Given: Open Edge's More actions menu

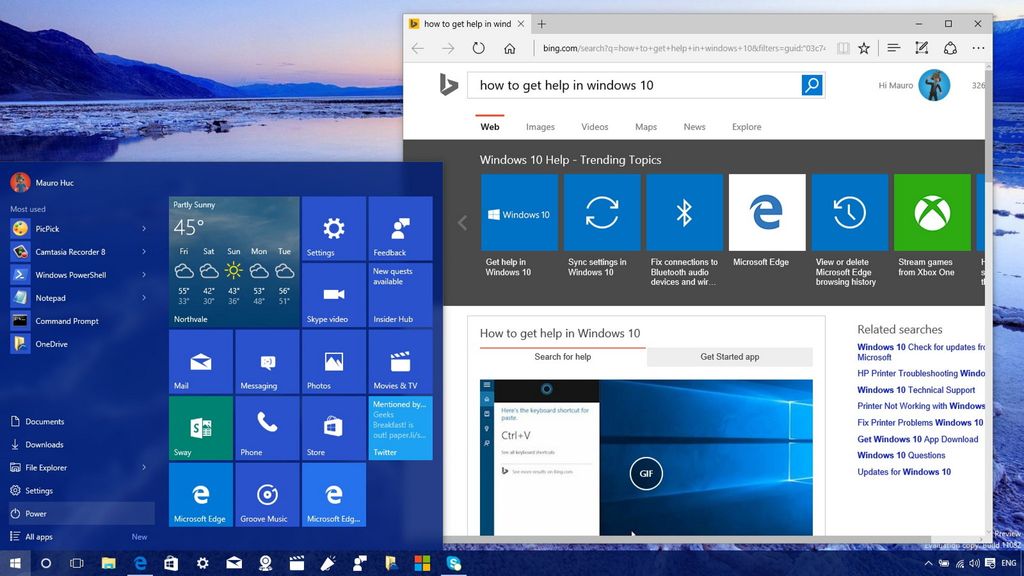Looking at the screenshot, I should point(978,47).
